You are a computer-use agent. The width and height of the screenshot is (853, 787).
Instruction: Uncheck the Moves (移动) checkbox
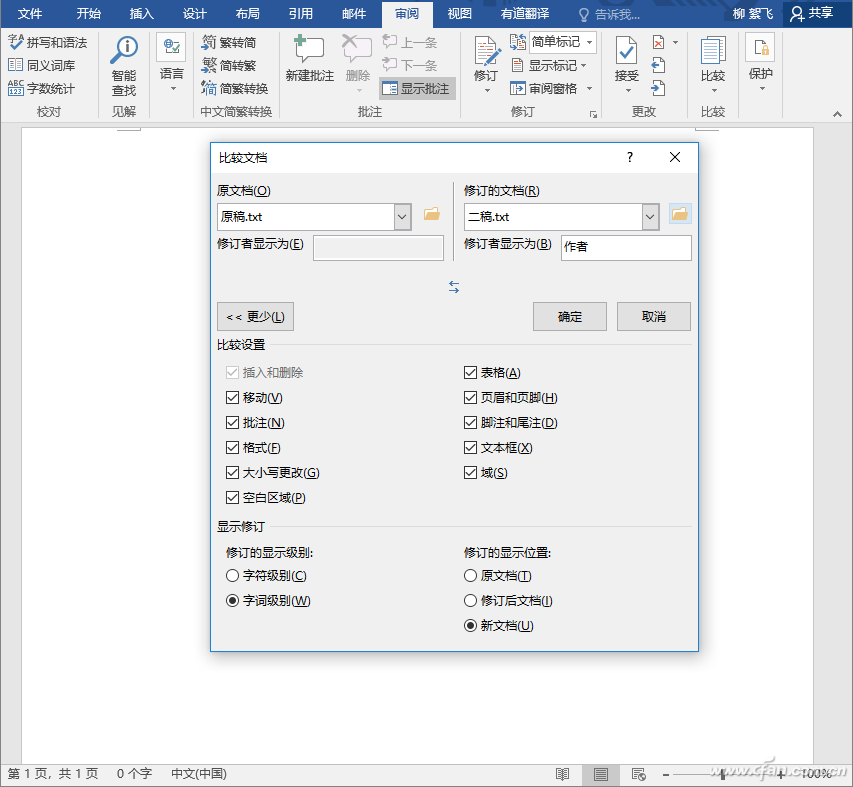point(232,398)
